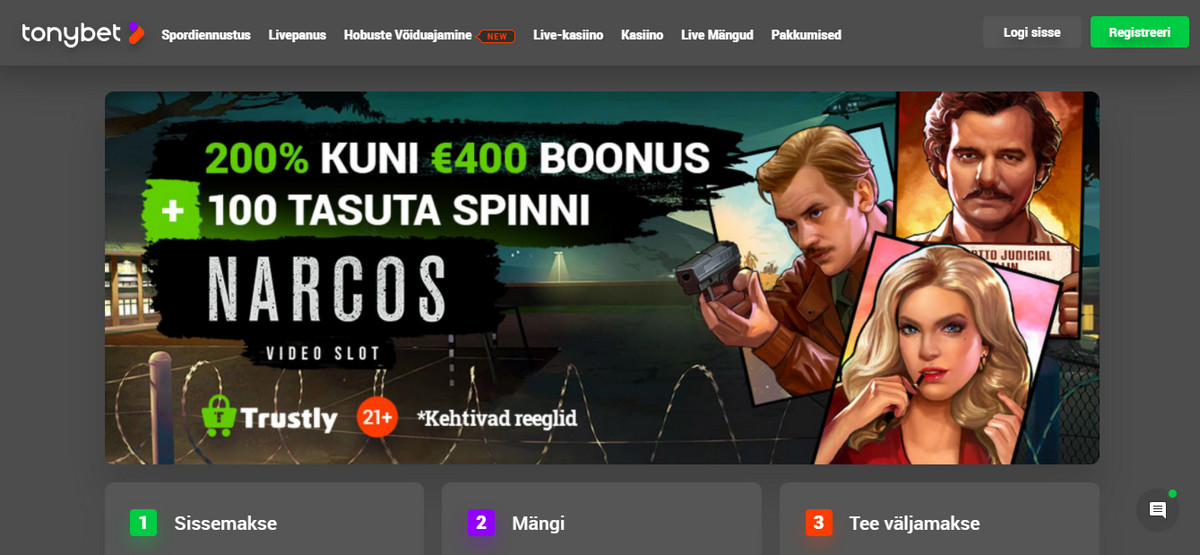View Pakkumised offers page
Viewport: 1200px width, 555px height.
(x=806, y=35)
